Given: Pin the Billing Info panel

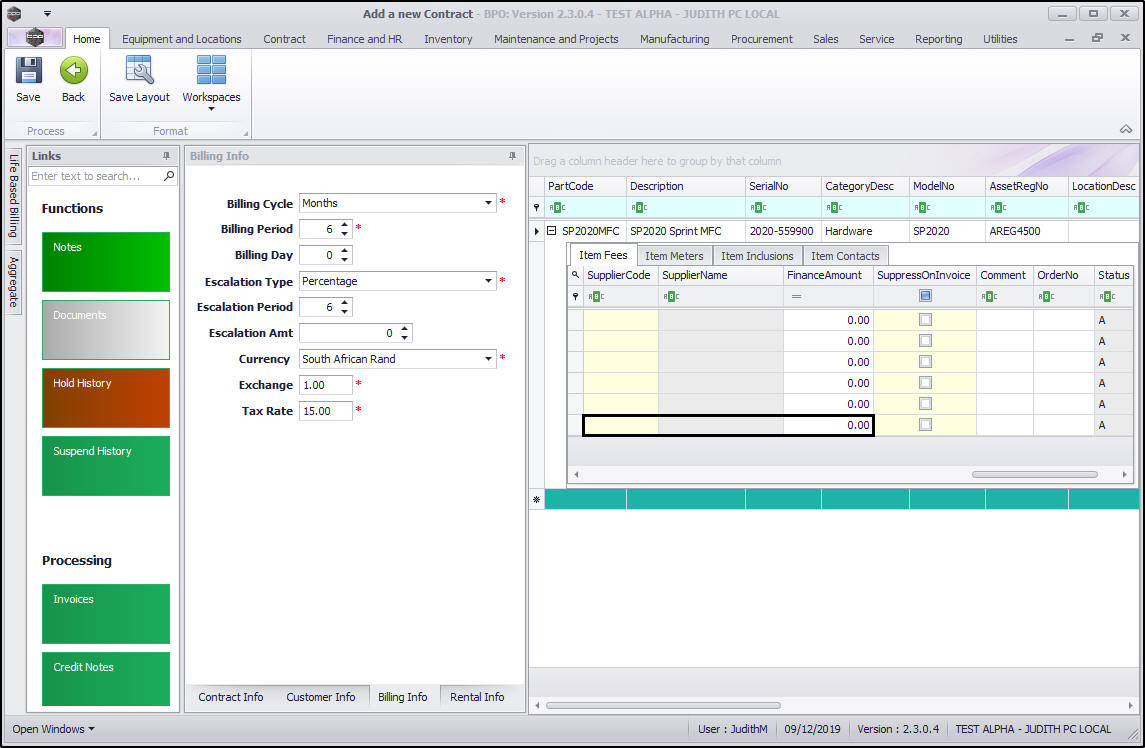Looking at the screenshot, I should pos(513,156).
